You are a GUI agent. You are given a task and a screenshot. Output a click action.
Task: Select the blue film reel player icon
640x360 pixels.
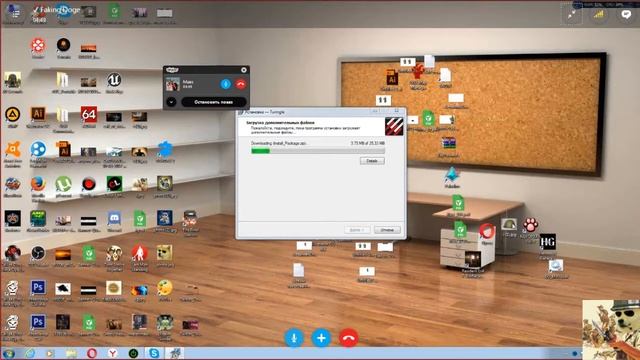click(x=38, y=149)
